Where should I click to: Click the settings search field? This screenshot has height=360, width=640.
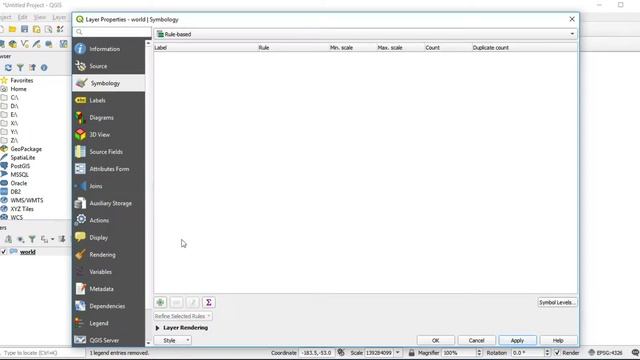[x=112, y=32]
